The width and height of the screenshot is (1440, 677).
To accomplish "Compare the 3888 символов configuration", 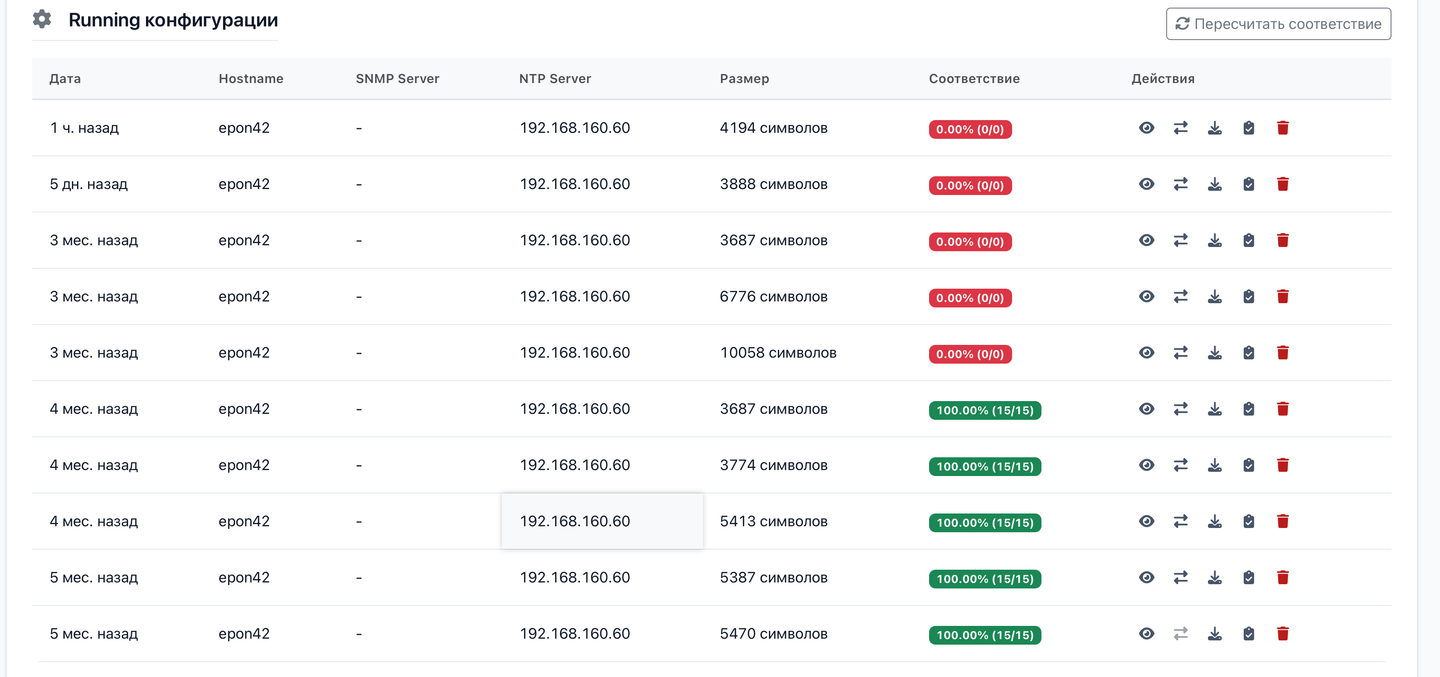I will click(1181, 184).
